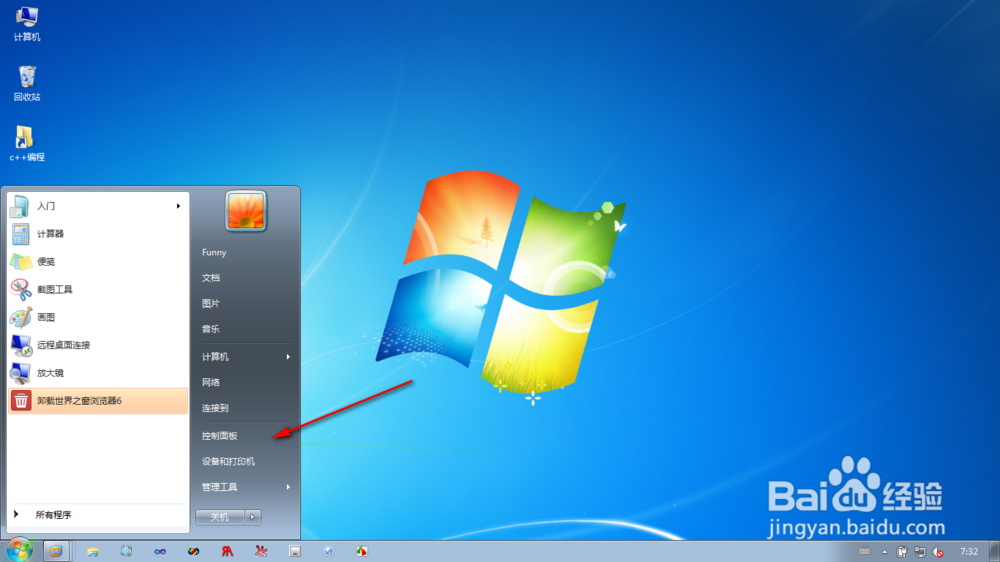
Task: Open 文档 documents link
Action: tap(246, 278)
